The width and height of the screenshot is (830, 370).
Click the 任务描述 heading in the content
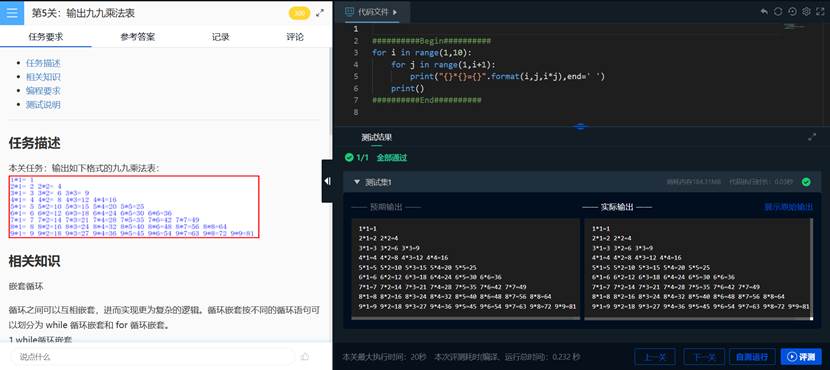point(34,143)
